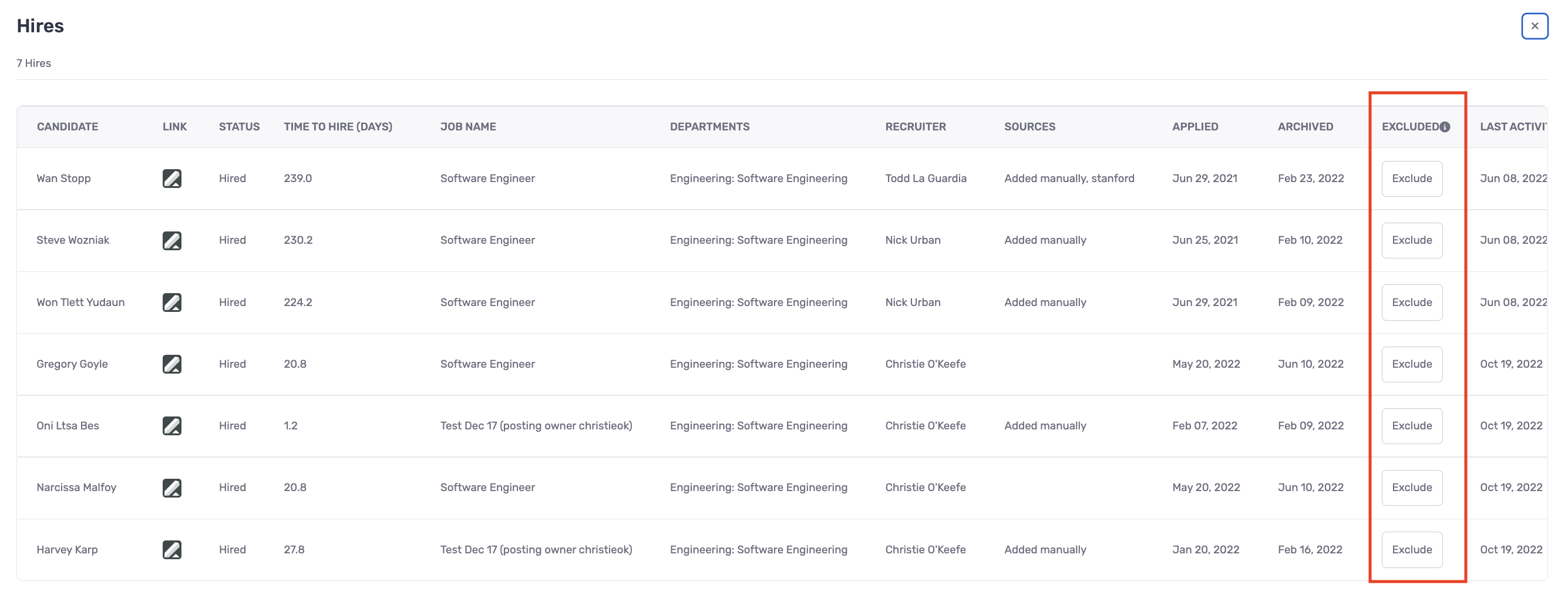Open Wan Stopp's profile link icon

click(x=171, y=179)
